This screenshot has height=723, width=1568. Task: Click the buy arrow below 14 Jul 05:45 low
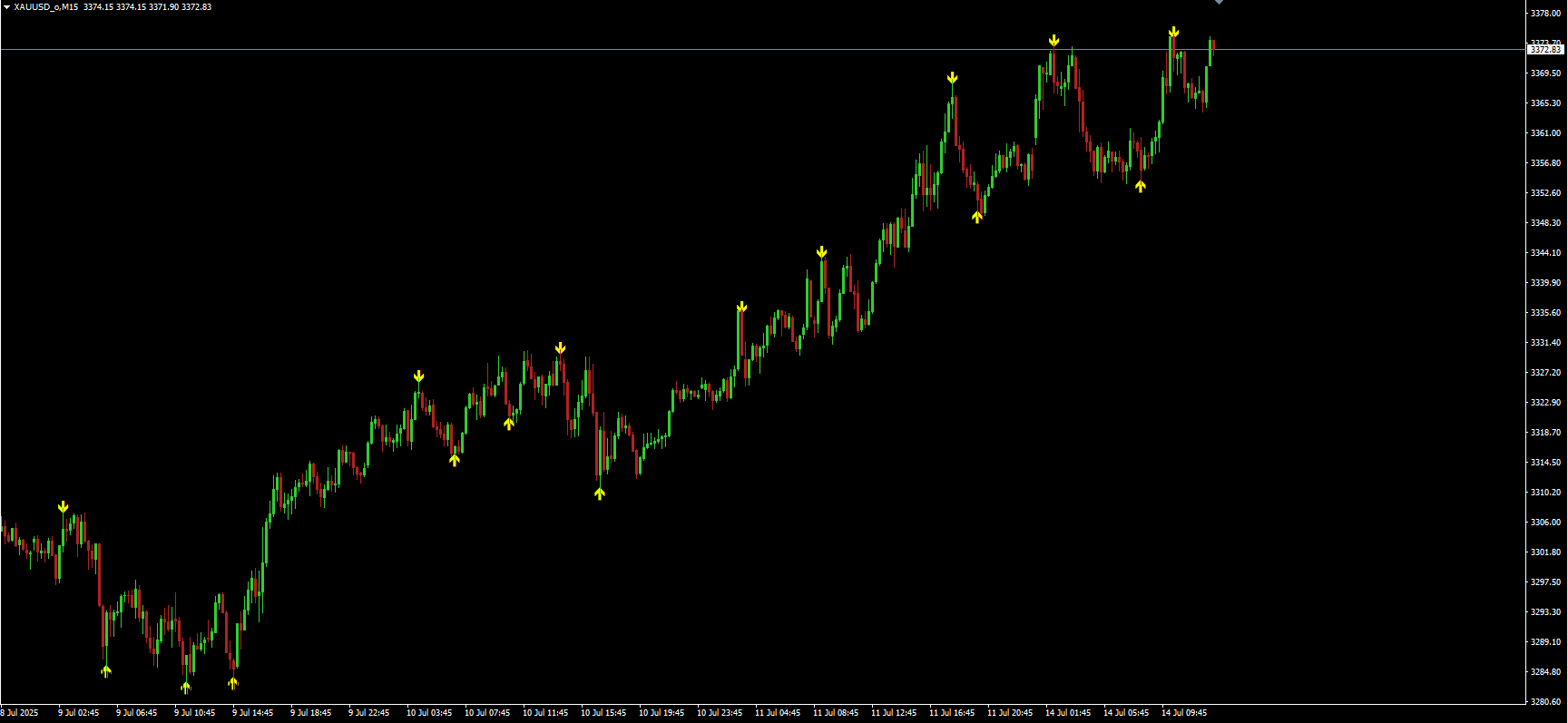(x=1141, y=186)
